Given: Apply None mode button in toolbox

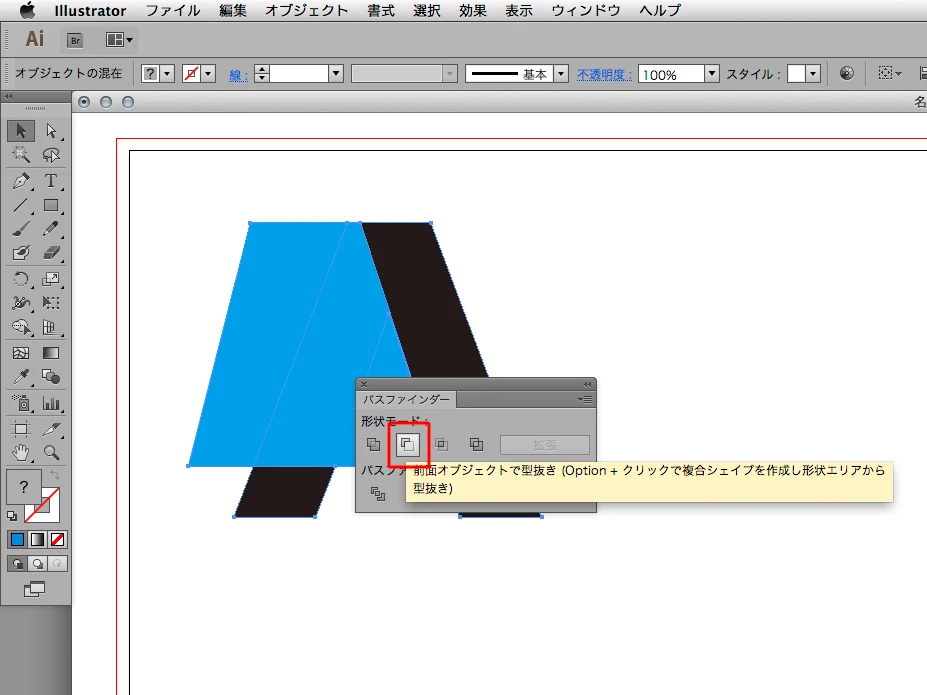Looking at the screenshot, I should coord(58,539).
